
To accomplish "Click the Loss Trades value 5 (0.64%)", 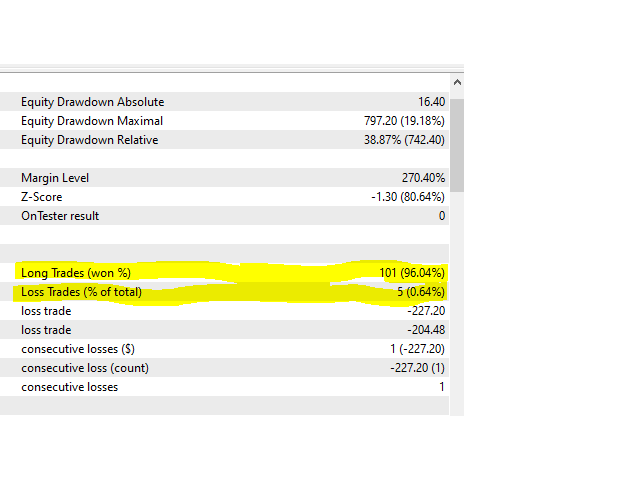I will tap(419, 292).
